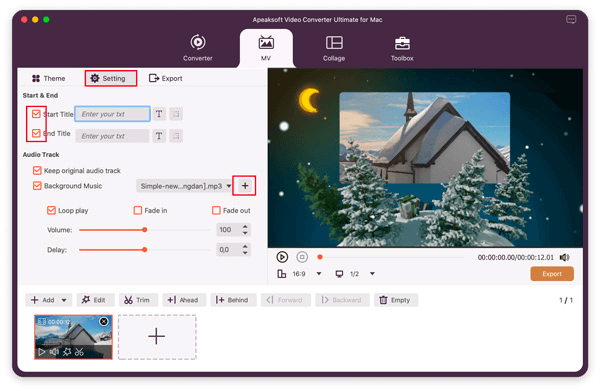Viewport: 600px width, 391px height.
Task: Click the aspect ratio icon beside 16:9
Action: (282, 274)
